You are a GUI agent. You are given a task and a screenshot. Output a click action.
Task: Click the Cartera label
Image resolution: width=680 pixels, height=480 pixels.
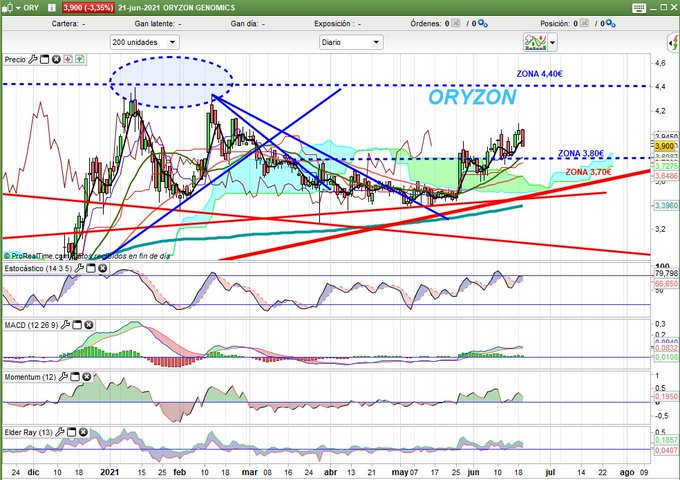point(65,24)
